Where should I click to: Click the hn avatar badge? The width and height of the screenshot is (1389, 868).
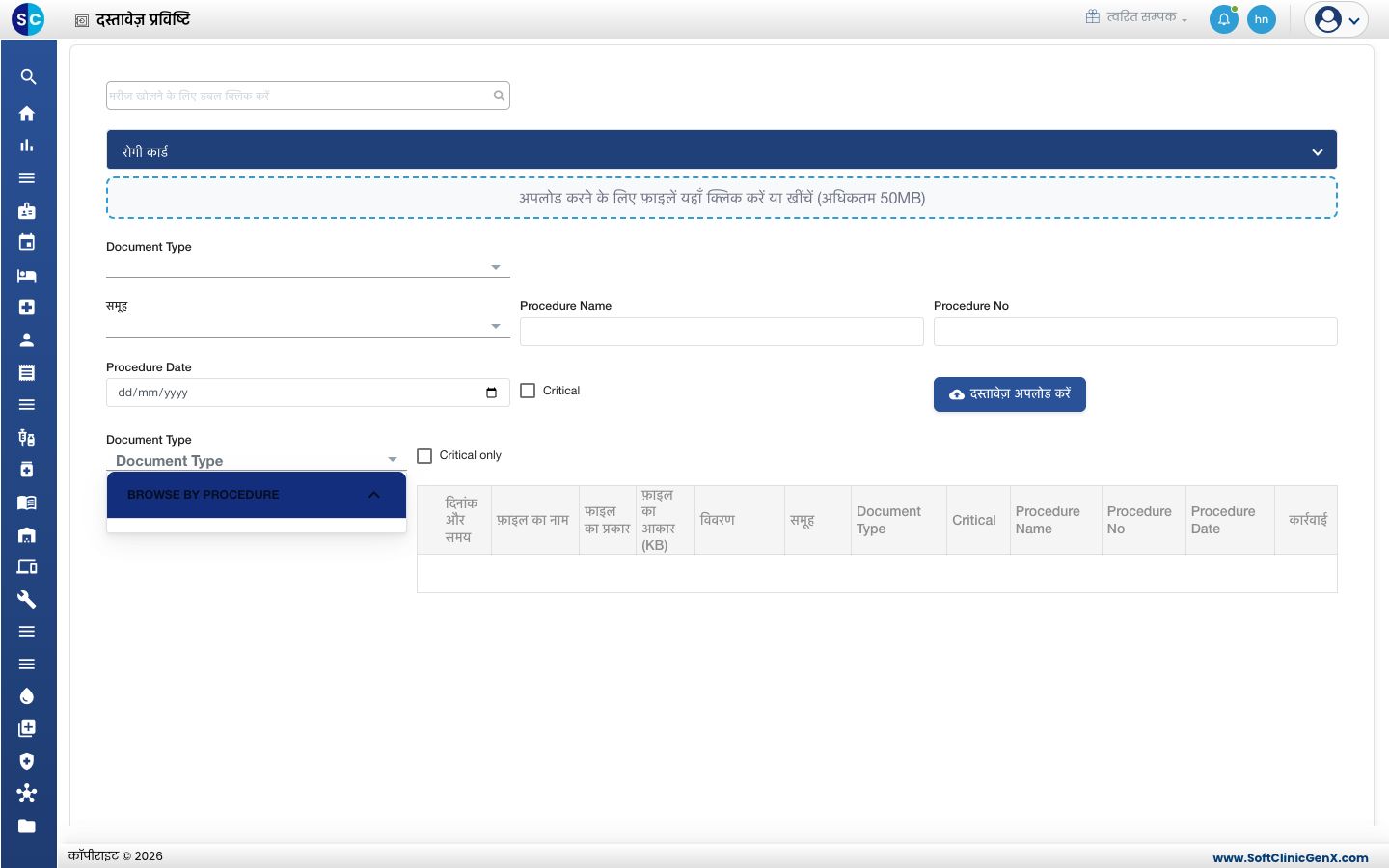[x=1262, y=19]
